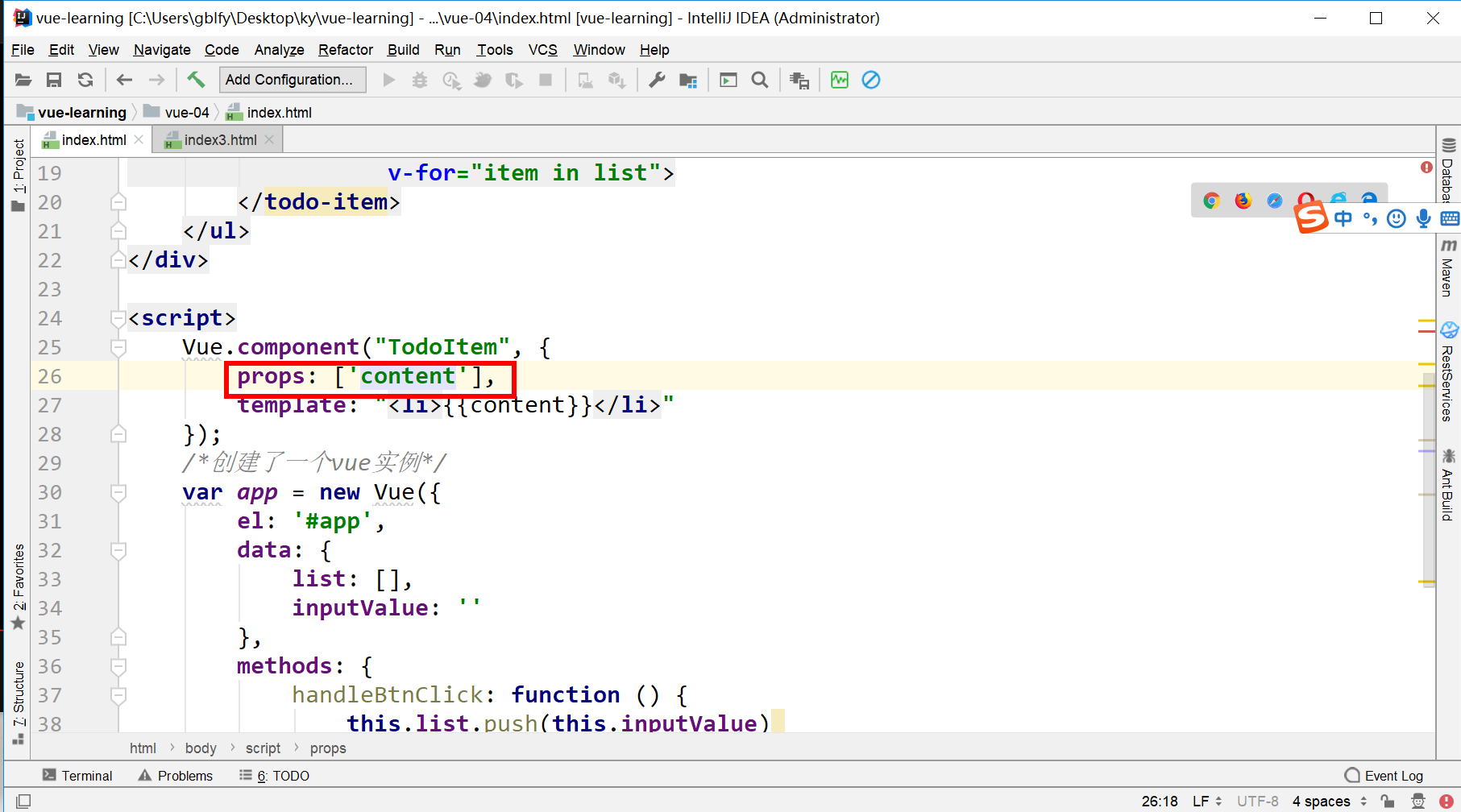Open the VCS menu

(543, 50)
